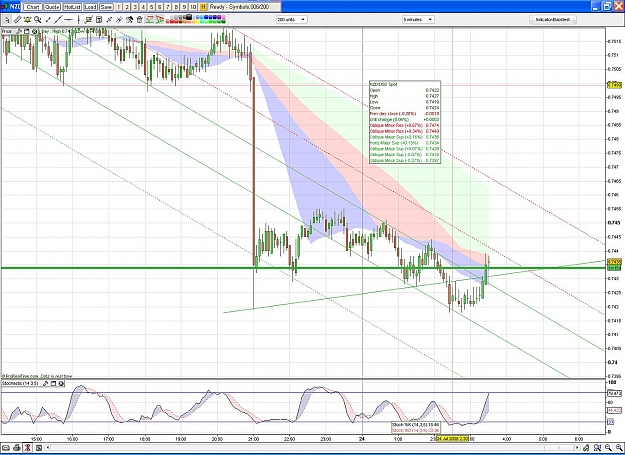The width and height of the screenshot is (625, 455).
Task: Switch to workspace tab 10
Action: (x=193, y=7)
